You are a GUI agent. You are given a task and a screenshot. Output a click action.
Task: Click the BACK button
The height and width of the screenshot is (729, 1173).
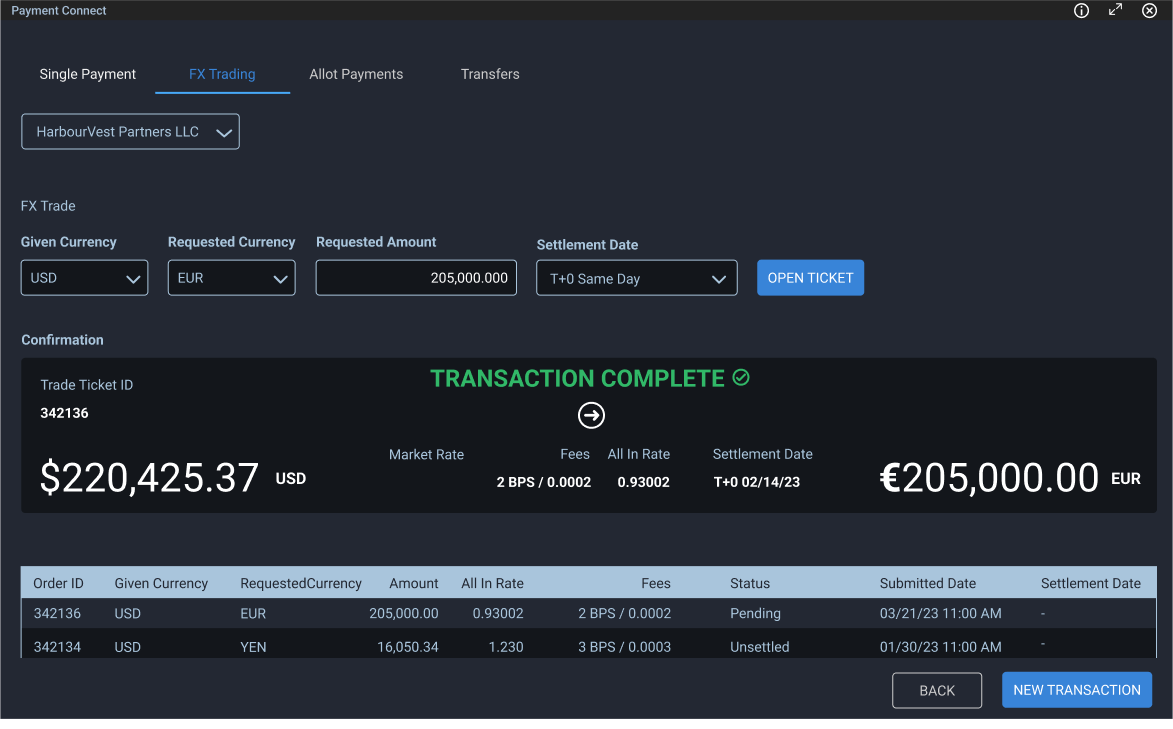pos(936,690)
